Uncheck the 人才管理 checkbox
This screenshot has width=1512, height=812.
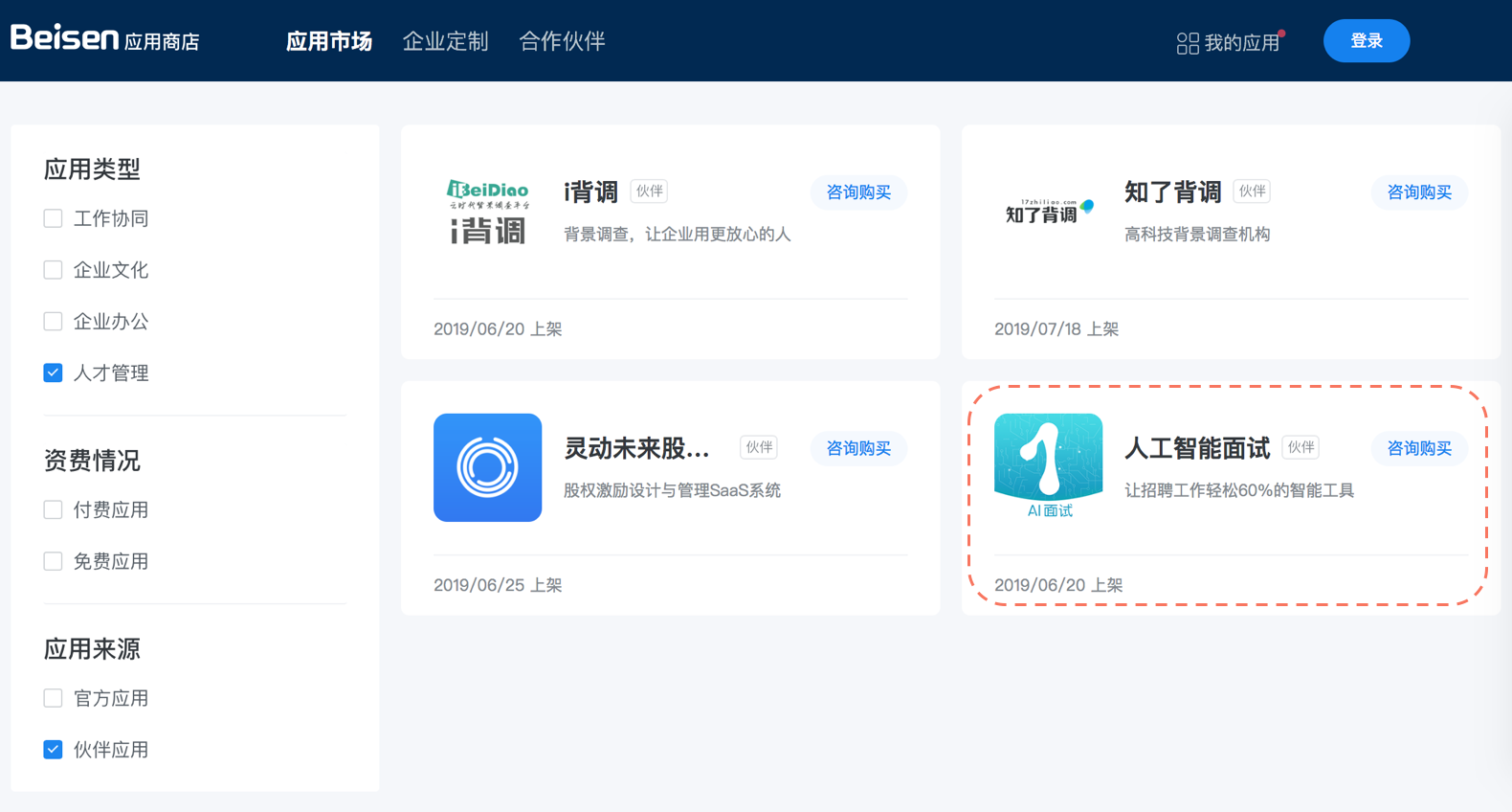coord(53,373)
